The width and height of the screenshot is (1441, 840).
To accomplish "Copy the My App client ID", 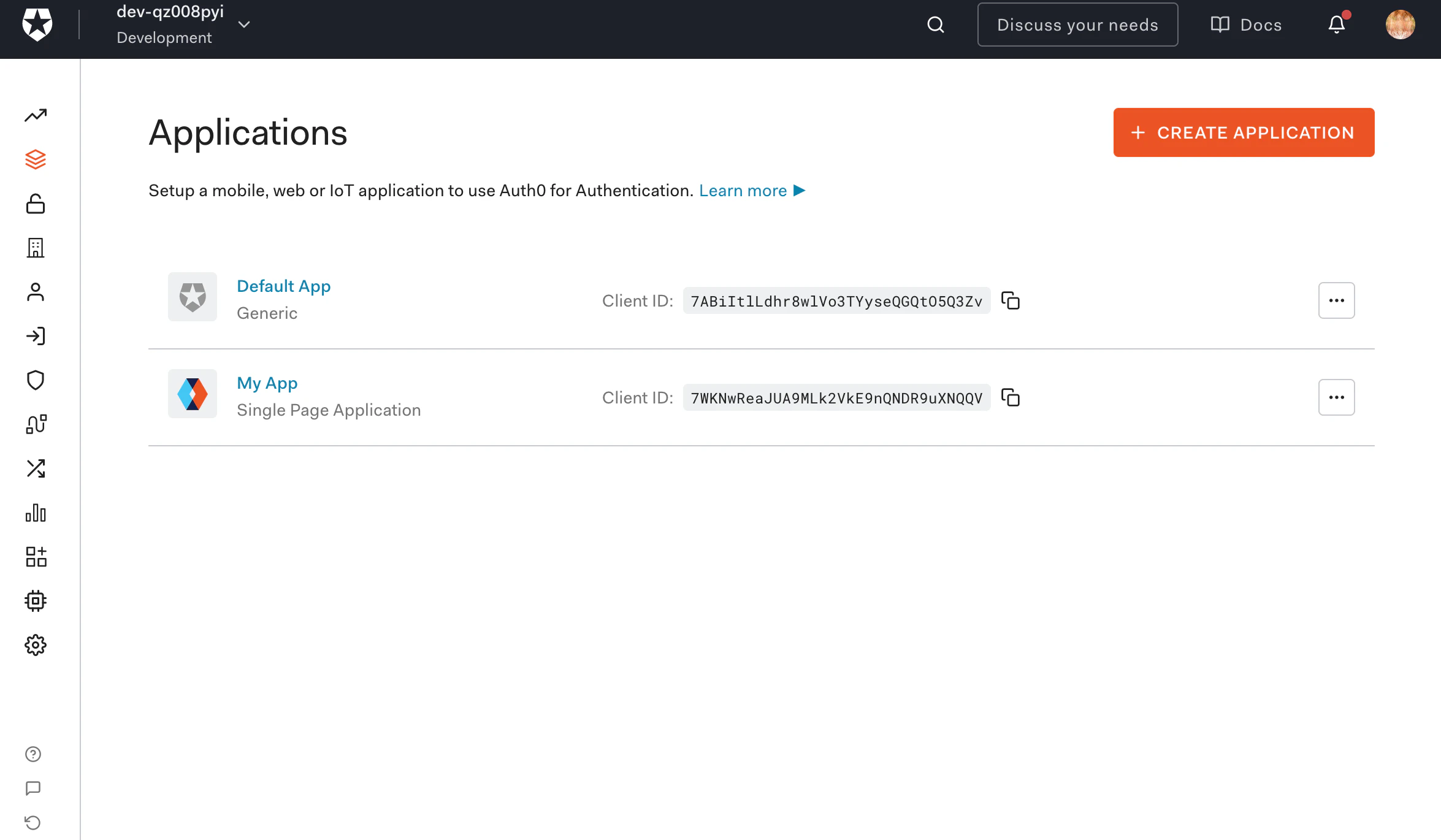I will pyautogui.click(x=1011, y=397).
